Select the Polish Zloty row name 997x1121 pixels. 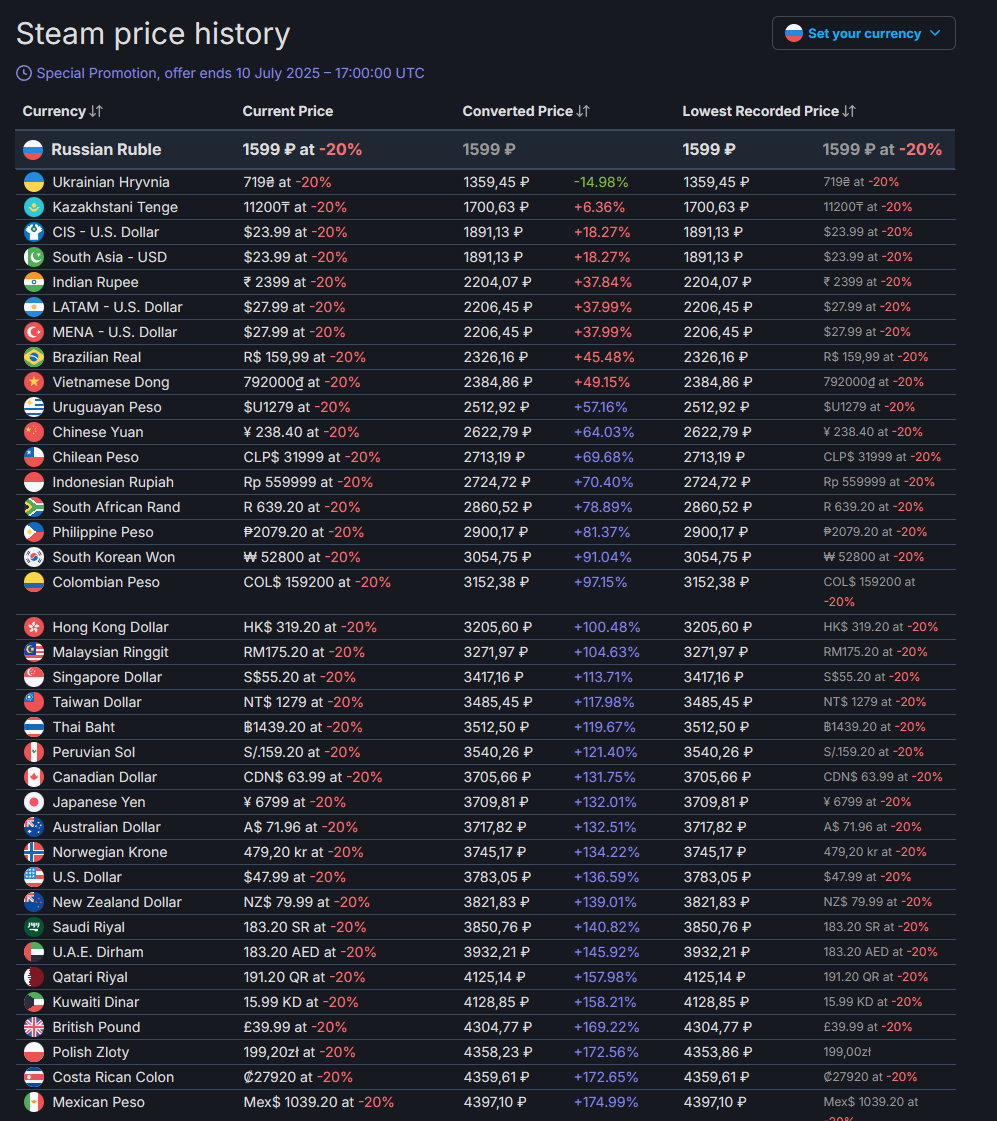91,1053
